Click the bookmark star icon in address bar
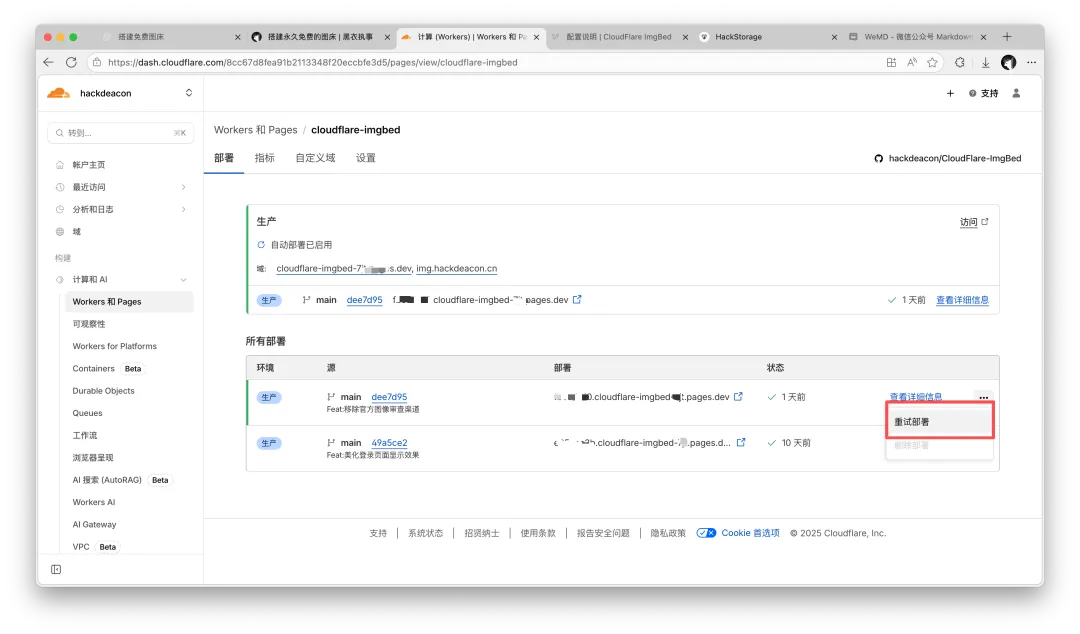The height and width of the screenshot is (634, 1080). [933, 62]
